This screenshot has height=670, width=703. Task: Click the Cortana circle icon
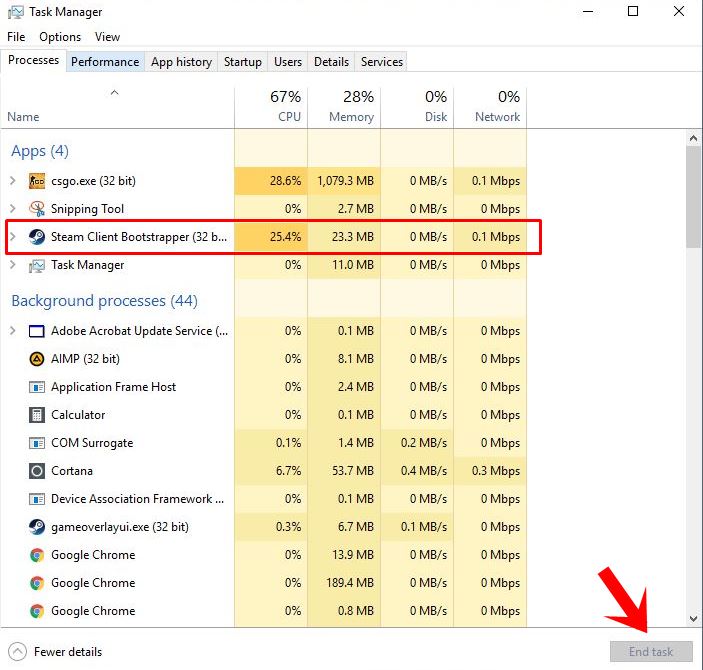tap(37, 471)
